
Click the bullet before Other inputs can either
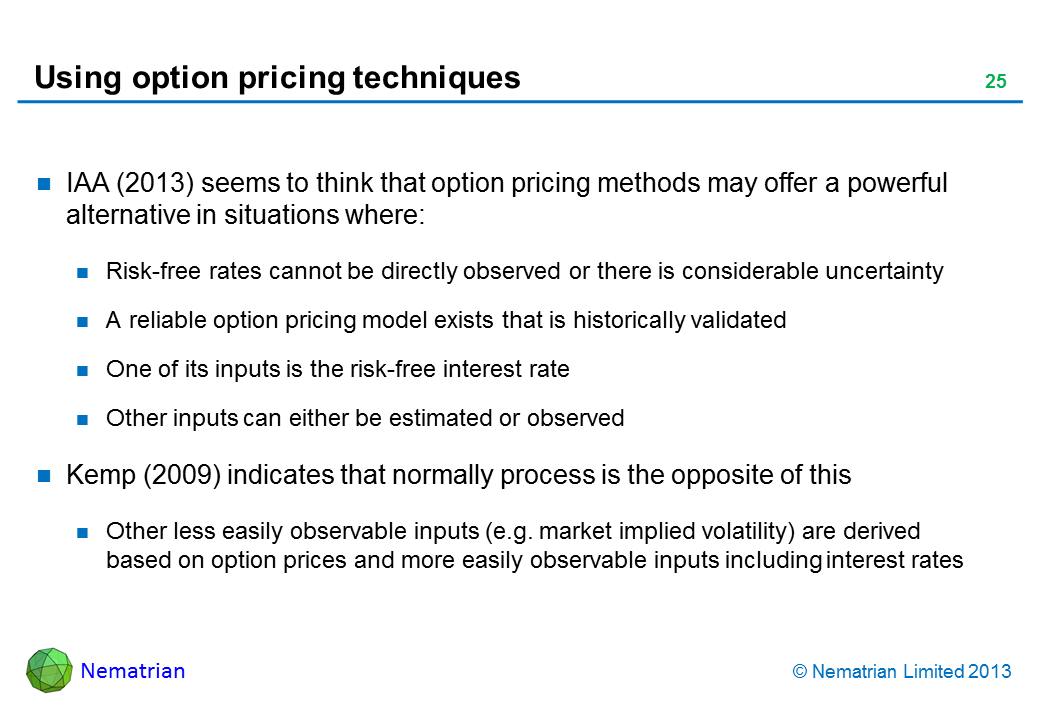tap(85, 419)
